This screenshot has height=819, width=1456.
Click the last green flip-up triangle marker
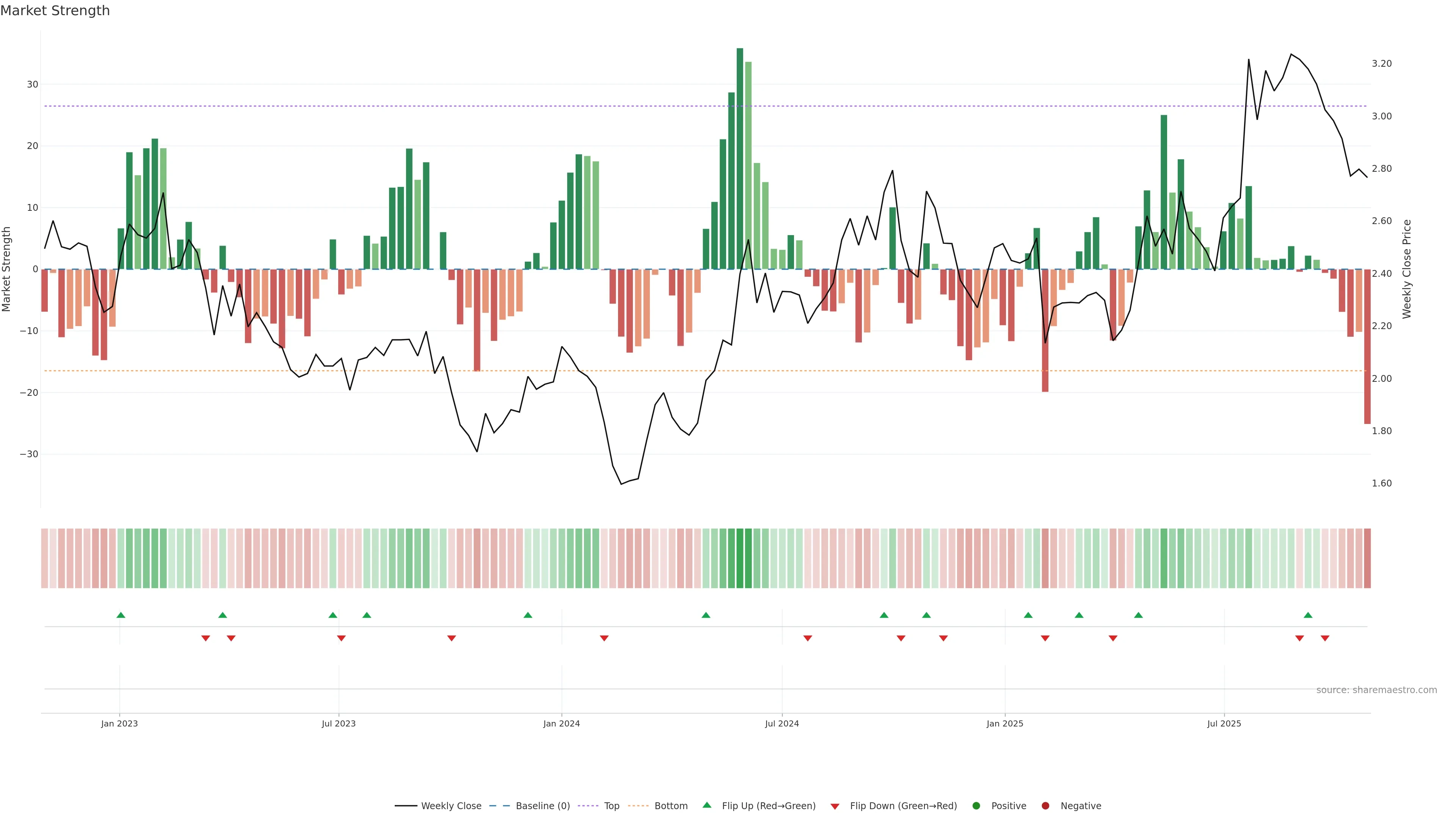pos(1308,615)
